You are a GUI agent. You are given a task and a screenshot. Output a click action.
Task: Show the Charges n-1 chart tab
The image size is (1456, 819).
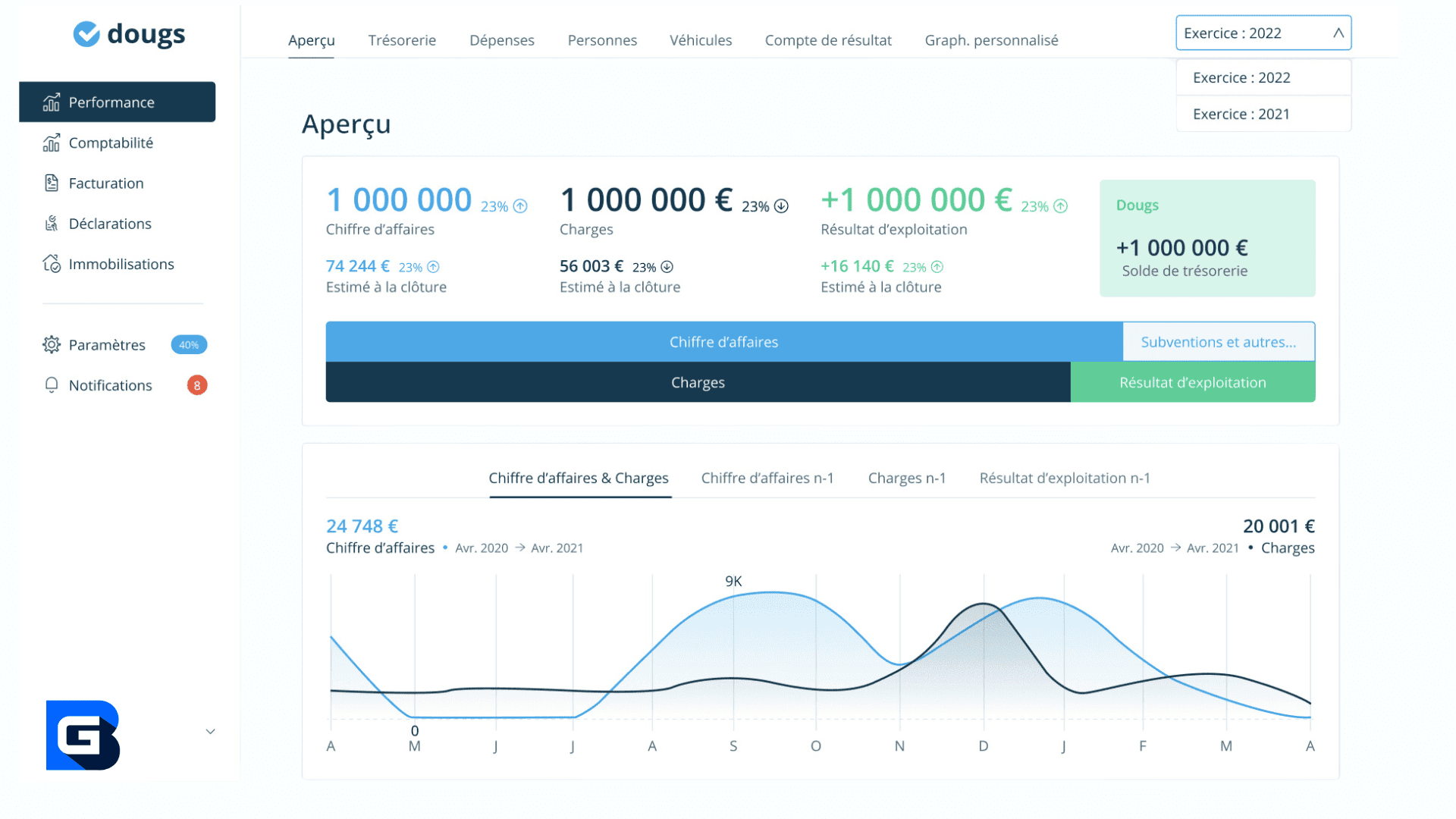pos(906,478)
